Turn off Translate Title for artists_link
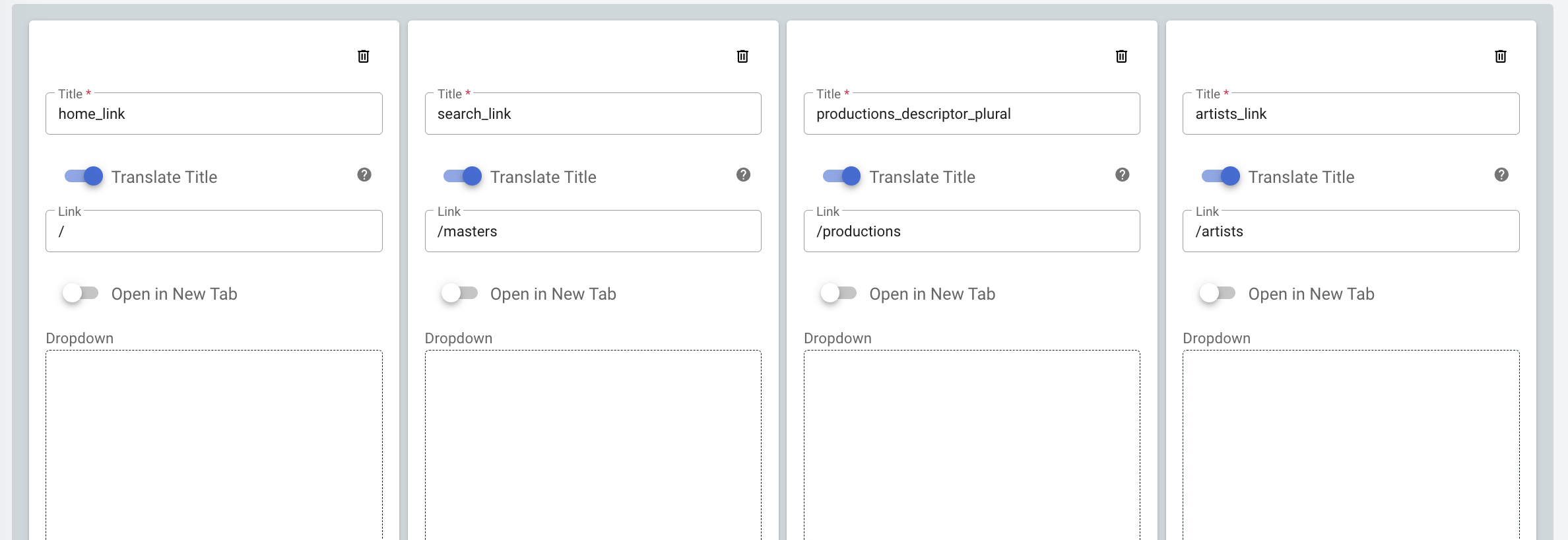Screen dimensions: 1568x540 click(x=1221, y=176)
